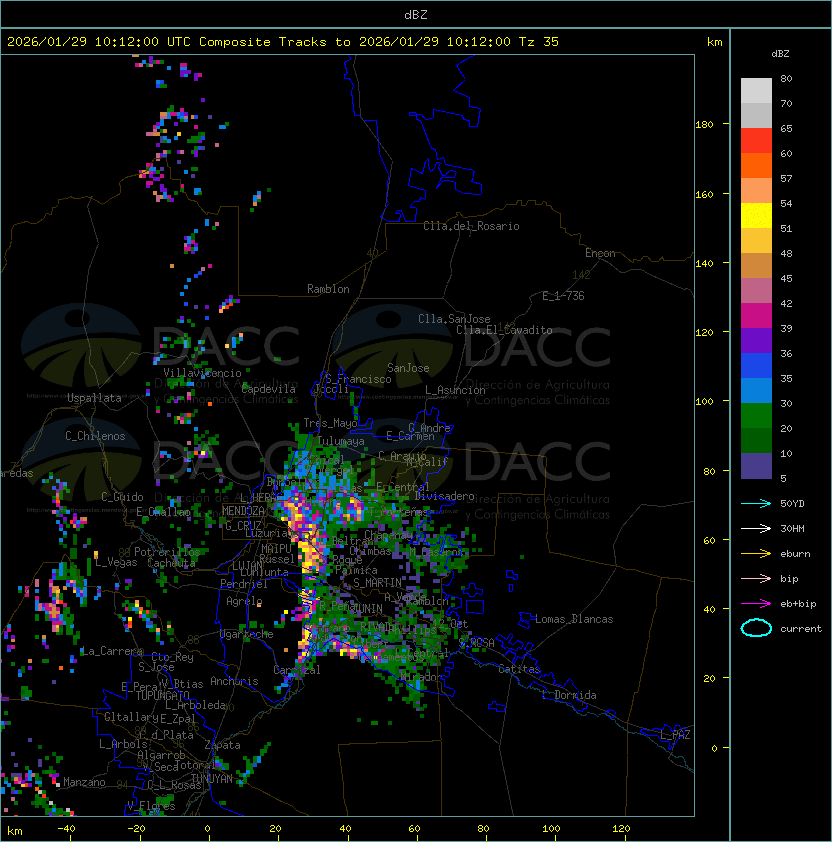Click the '-40' tick on horizontal km axis

click(x=66, y=829)
